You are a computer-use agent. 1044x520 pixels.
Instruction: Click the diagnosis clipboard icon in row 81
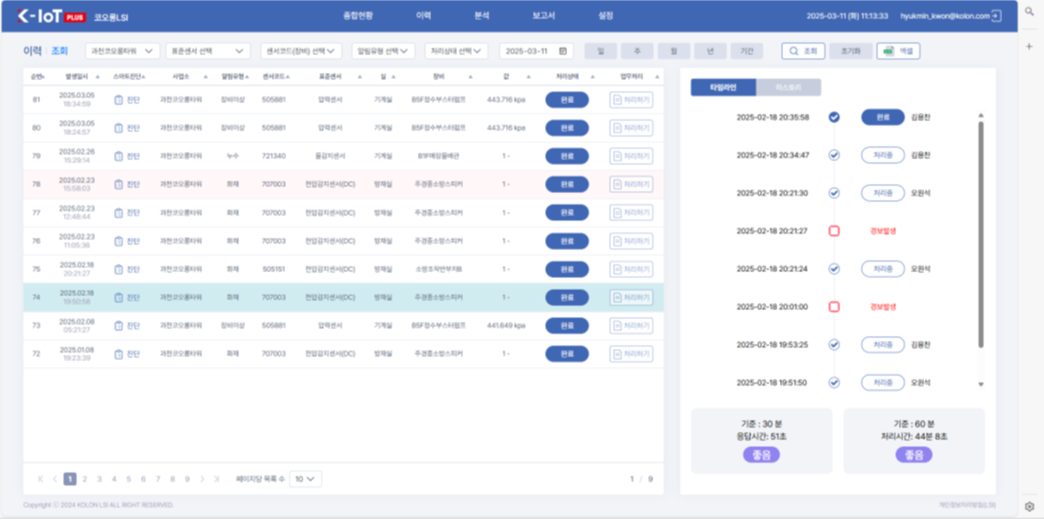119,100
